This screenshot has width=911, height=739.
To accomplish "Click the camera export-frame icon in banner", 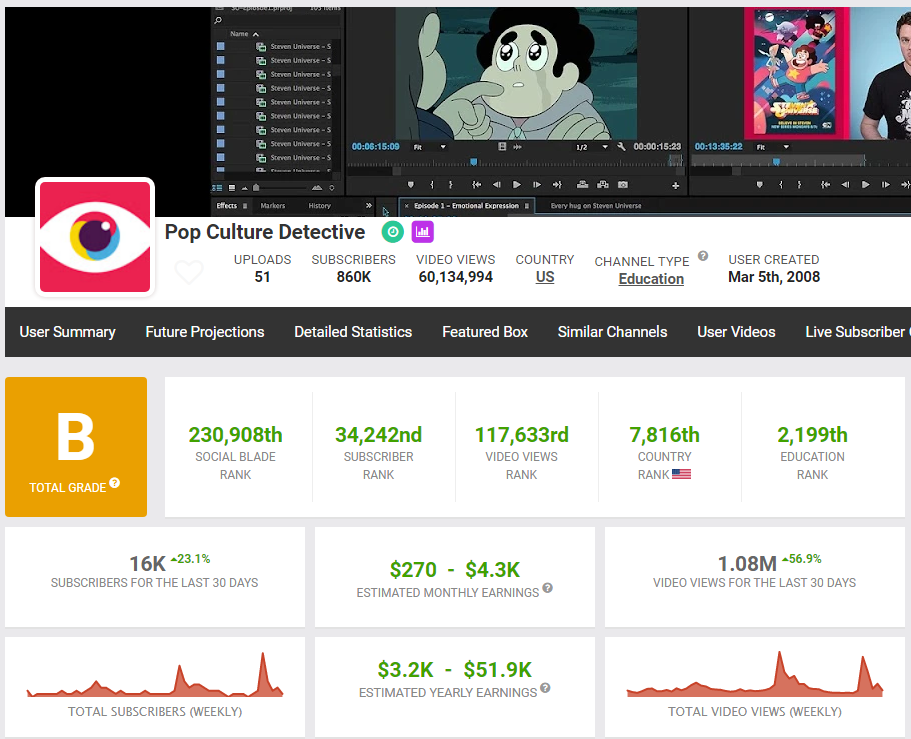I will 623,185.
